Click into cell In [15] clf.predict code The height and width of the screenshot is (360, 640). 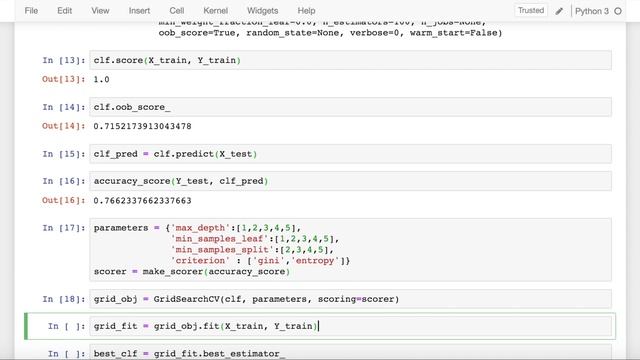click(x=350, y=154)
